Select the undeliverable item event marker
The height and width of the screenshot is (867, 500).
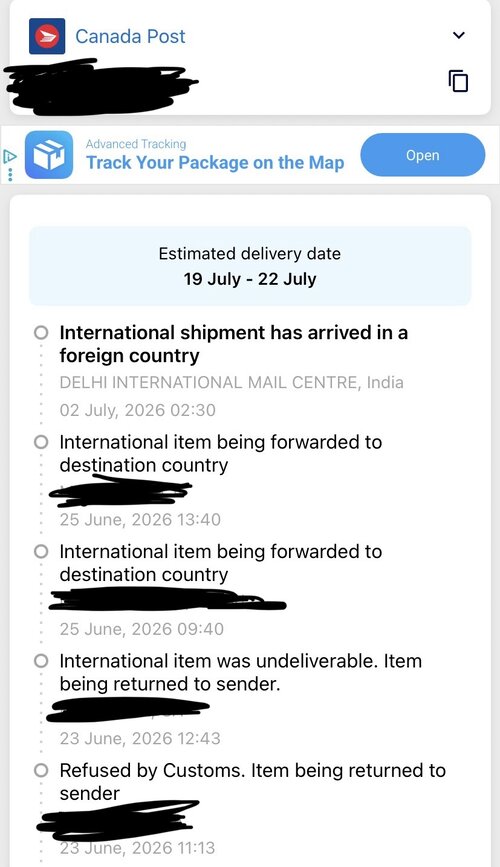[41, 661]
